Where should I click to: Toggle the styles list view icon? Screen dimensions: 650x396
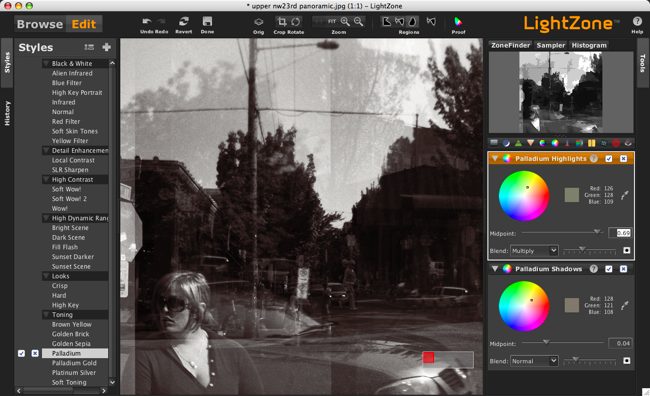pos(89,47)
